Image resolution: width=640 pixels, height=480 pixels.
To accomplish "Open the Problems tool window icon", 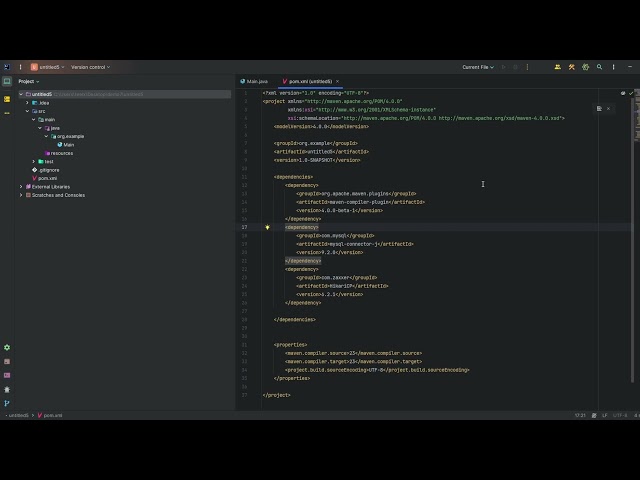I will (x=7, y=389).
